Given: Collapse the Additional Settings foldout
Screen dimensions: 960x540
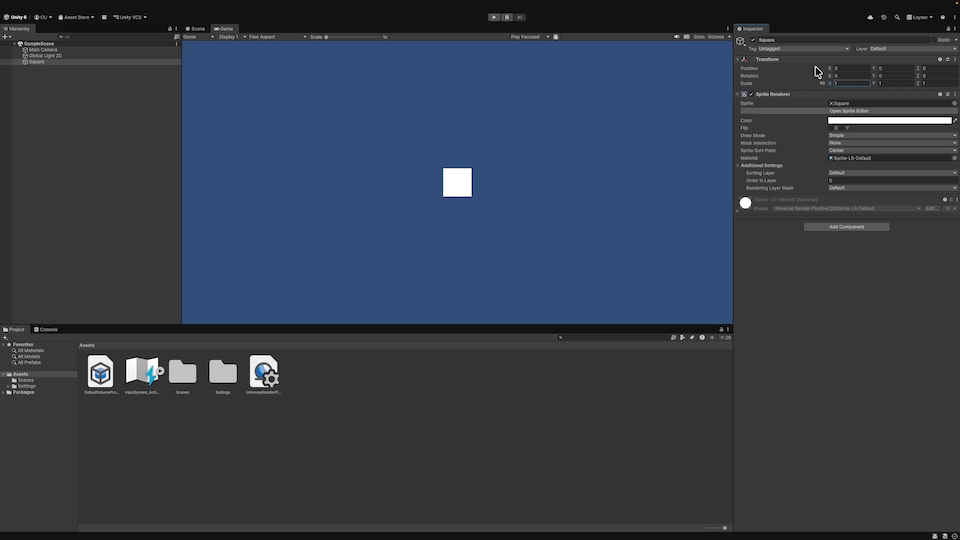Looking at the screenshot, I should tap(738, 165).
